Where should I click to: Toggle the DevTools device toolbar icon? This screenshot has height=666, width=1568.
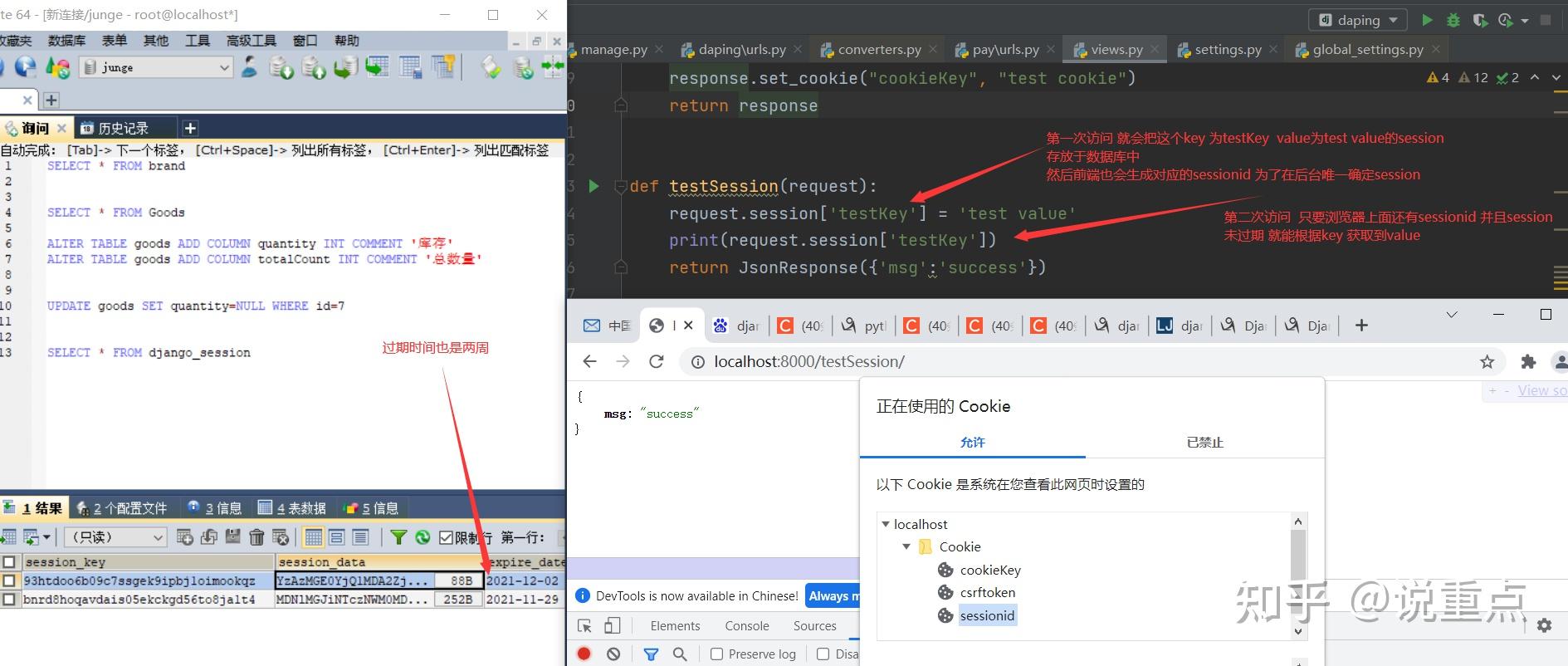(x=613, y=626)
